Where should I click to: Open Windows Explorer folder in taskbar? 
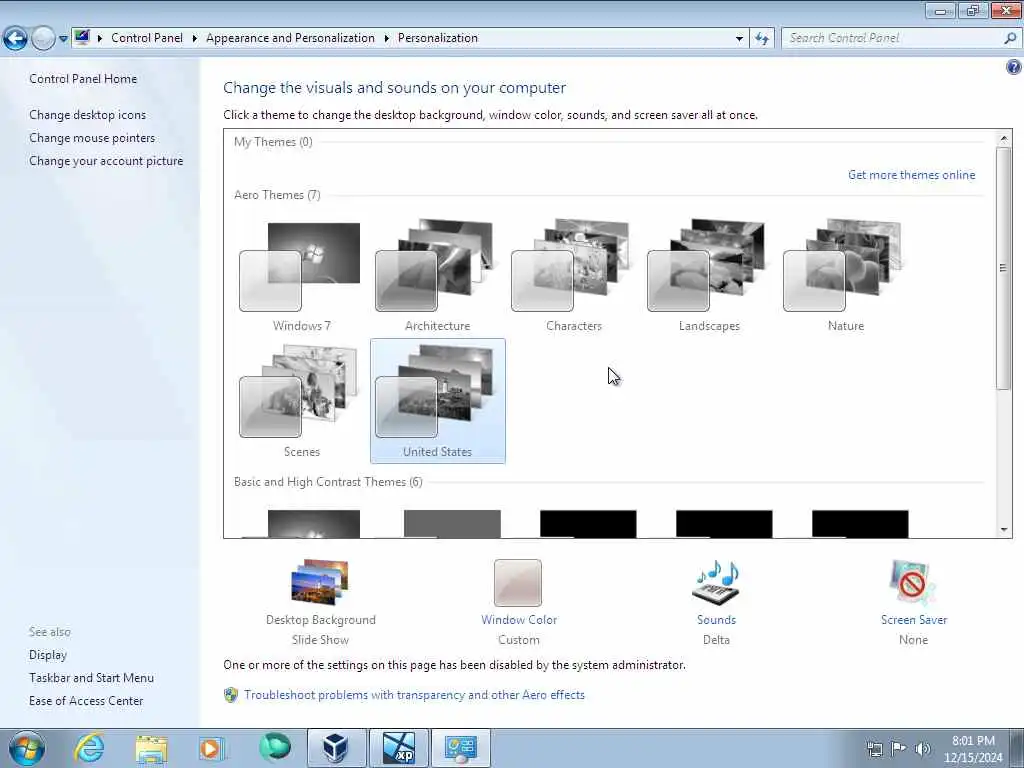tap(152, 748)
